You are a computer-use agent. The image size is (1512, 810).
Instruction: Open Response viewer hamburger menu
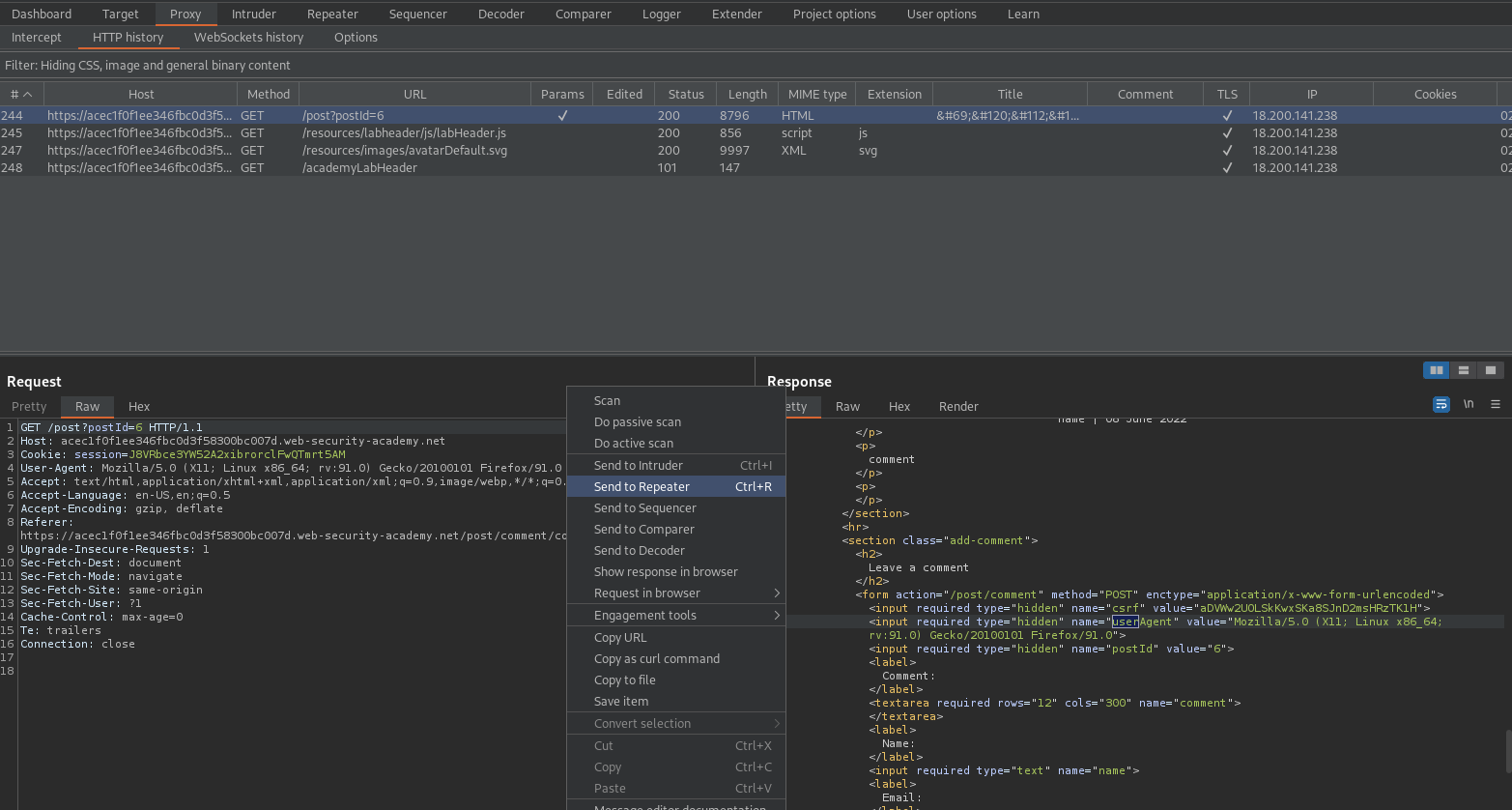tap(1496, 404)
